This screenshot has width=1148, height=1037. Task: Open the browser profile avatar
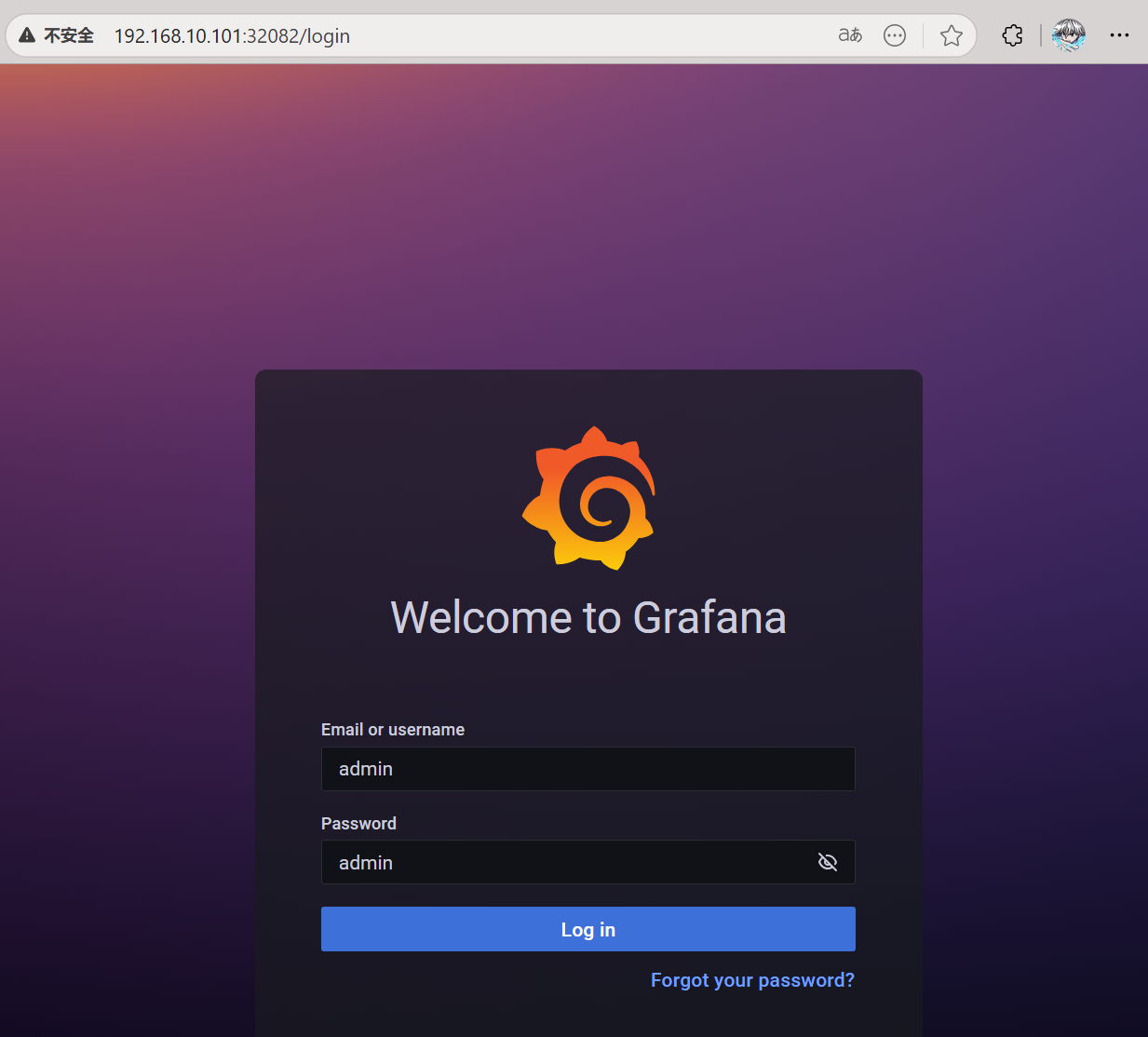(1069, 35)
